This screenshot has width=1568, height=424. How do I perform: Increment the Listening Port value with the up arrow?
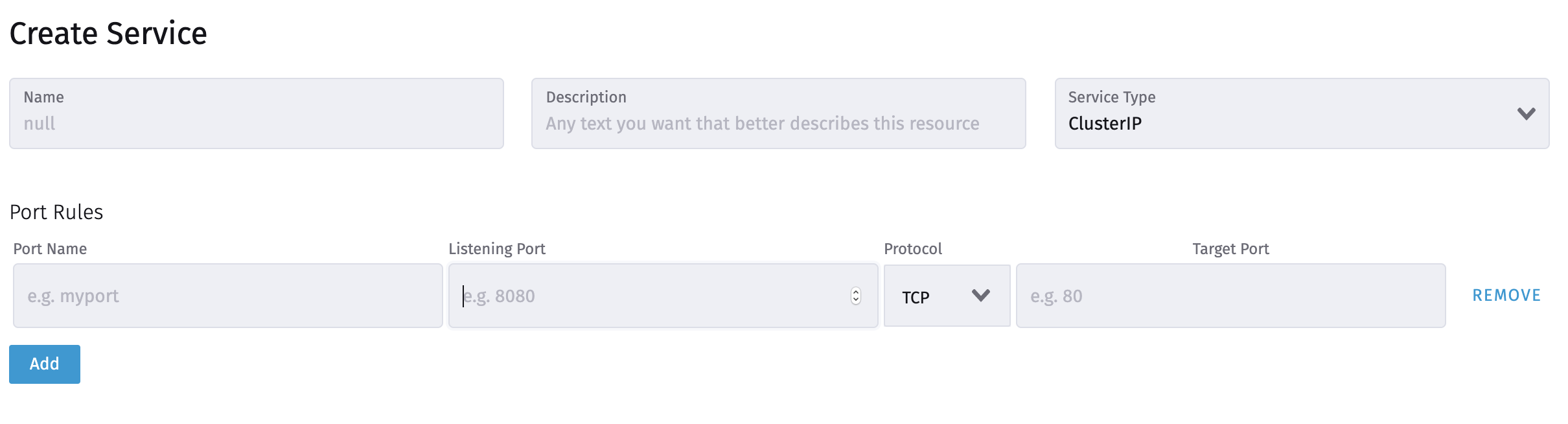pyautogui.click(x=856, y=292)
